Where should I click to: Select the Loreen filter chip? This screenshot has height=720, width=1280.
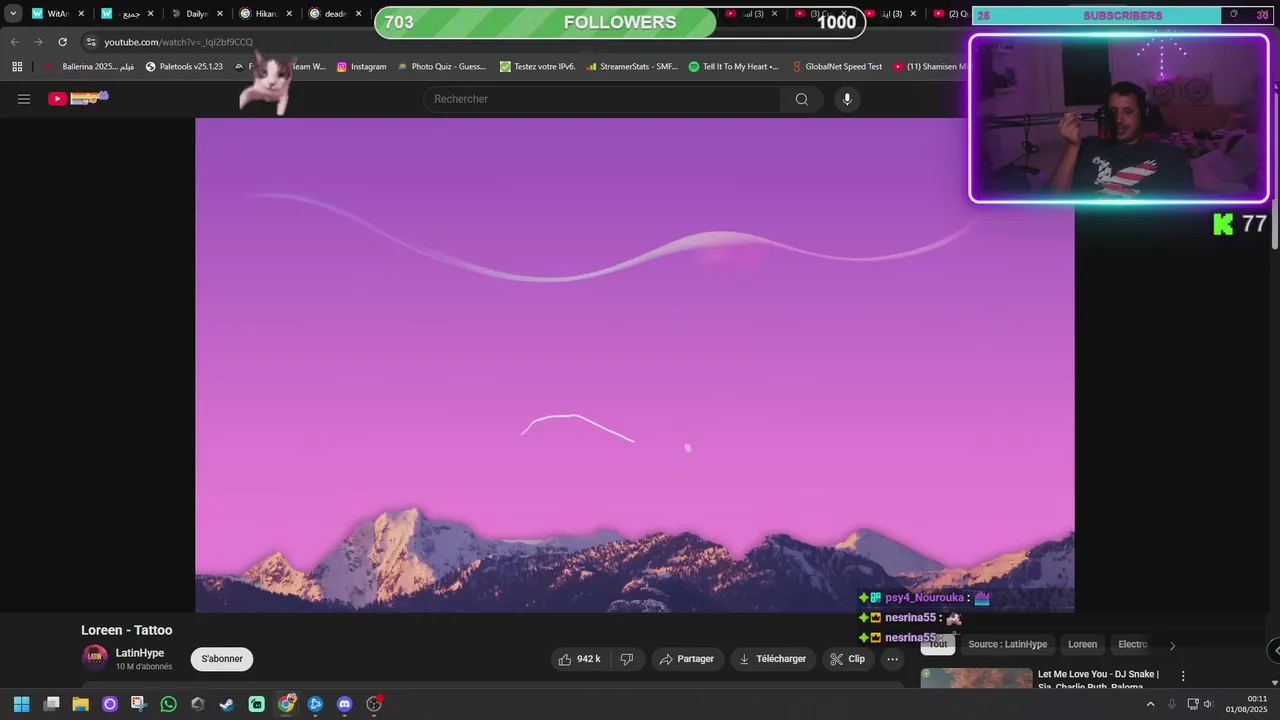pos(1082,645)
